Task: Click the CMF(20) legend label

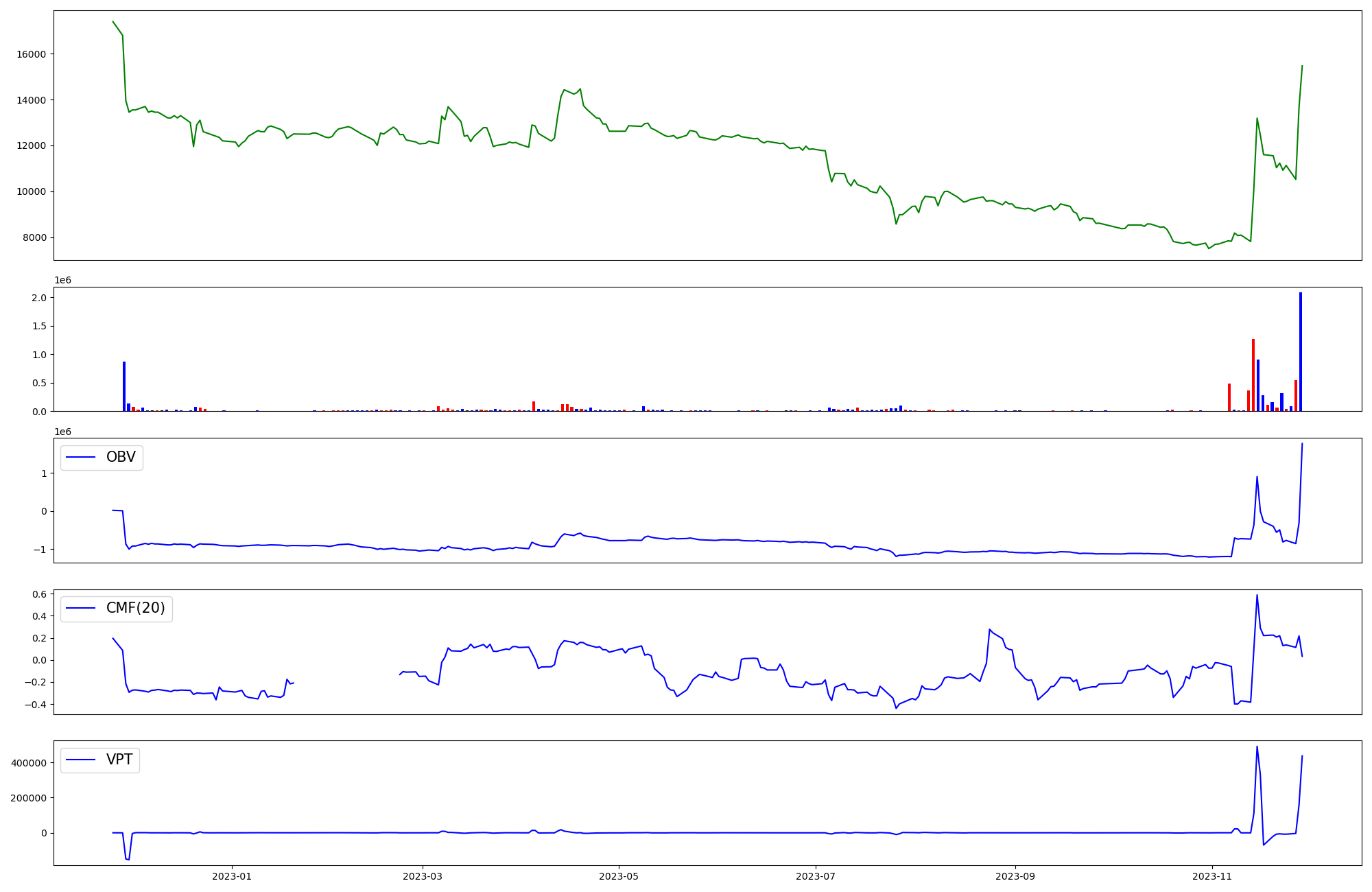Action: point(135,608)
